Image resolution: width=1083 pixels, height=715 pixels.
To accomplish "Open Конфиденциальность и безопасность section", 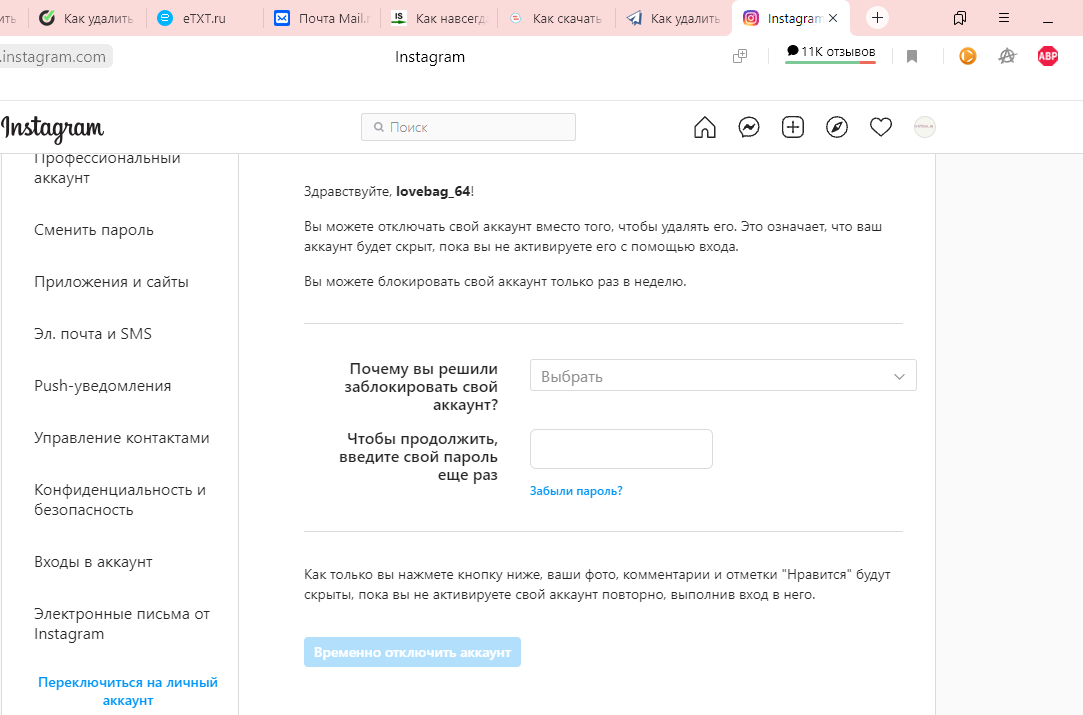I will [120, 499].
